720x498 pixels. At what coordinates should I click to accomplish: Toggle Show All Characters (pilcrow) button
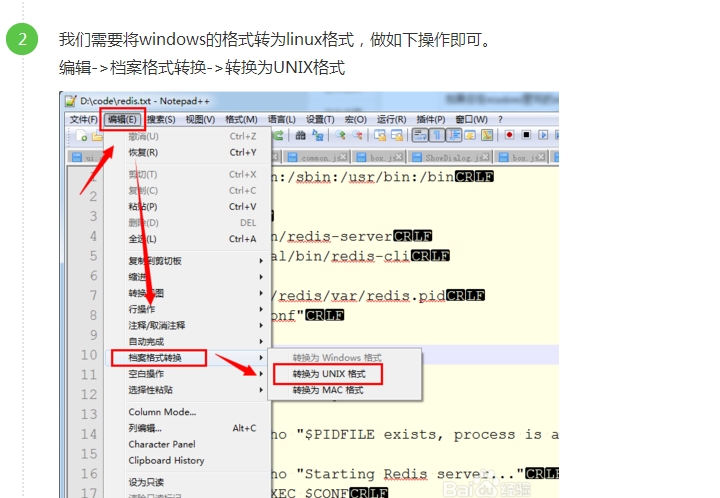pos(437,135)
